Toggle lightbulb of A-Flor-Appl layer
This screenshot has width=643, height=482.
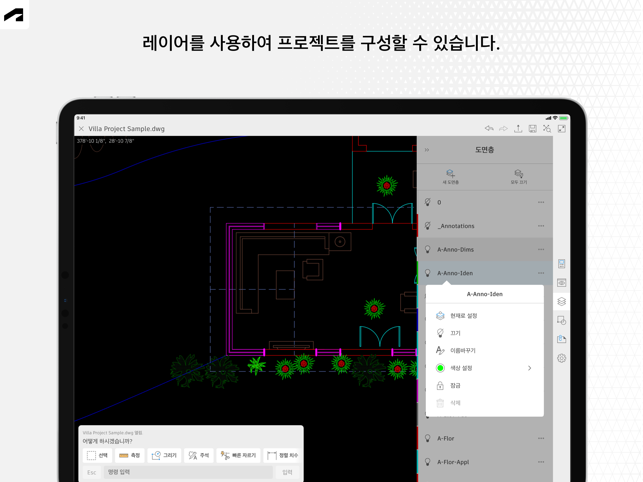427,462
